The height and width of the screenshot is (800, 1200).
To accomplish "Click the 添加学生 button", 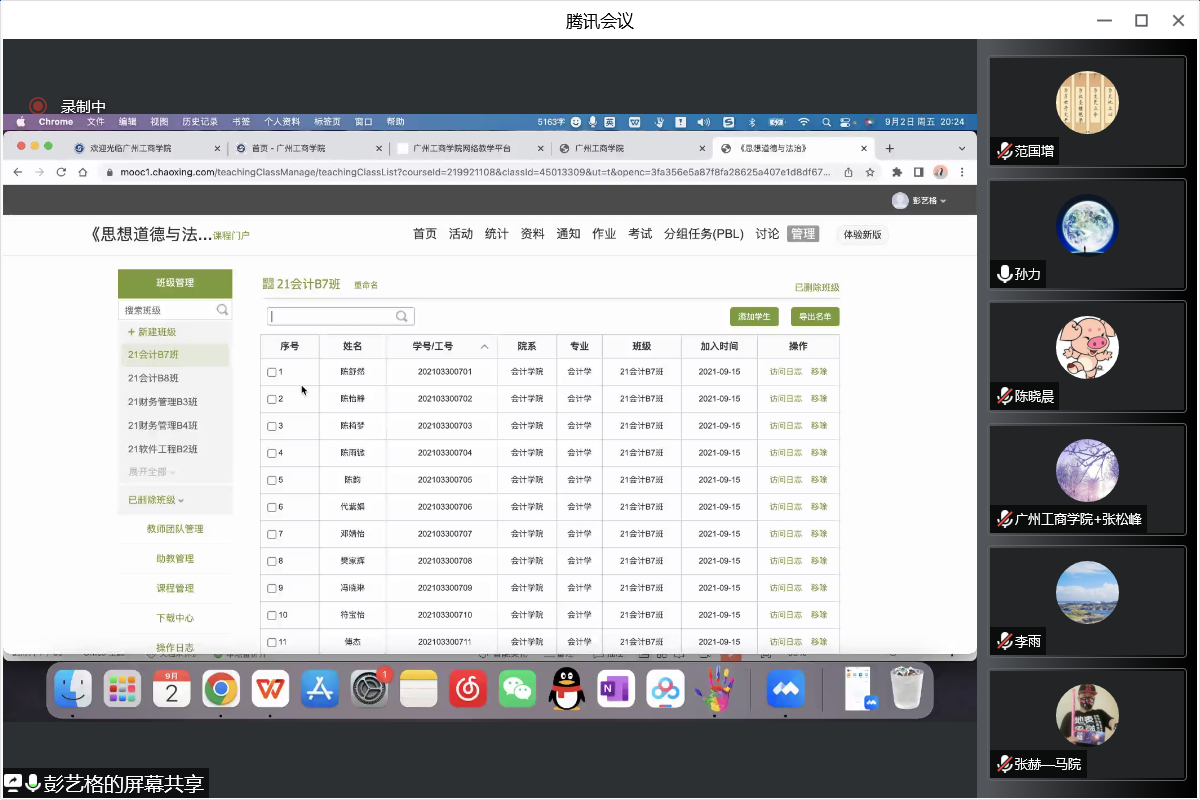I will tap(754, 317).
